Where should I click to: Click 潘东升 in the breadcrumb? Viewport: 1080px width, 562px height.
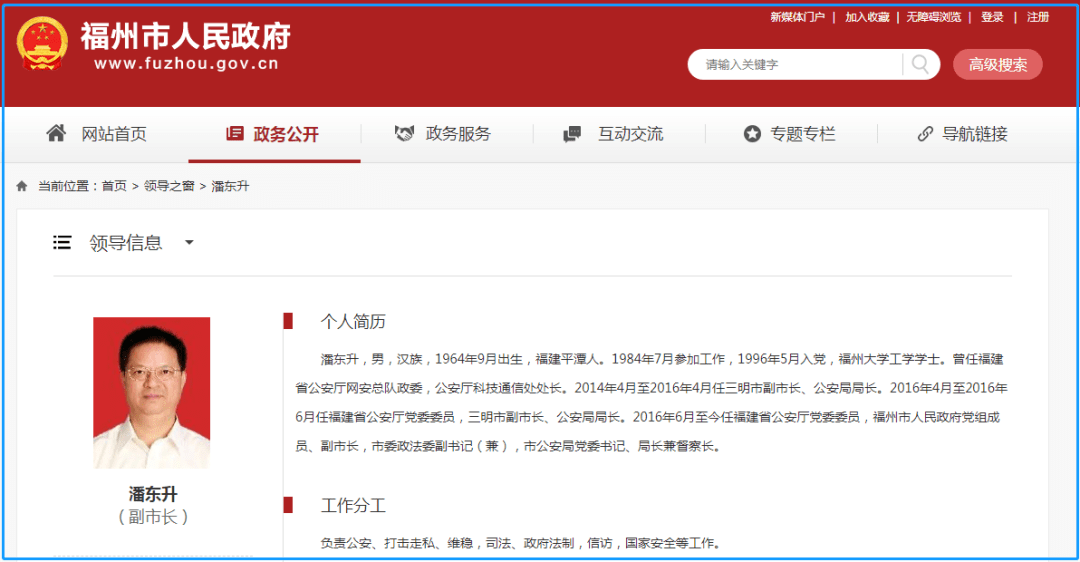(230, 186)
